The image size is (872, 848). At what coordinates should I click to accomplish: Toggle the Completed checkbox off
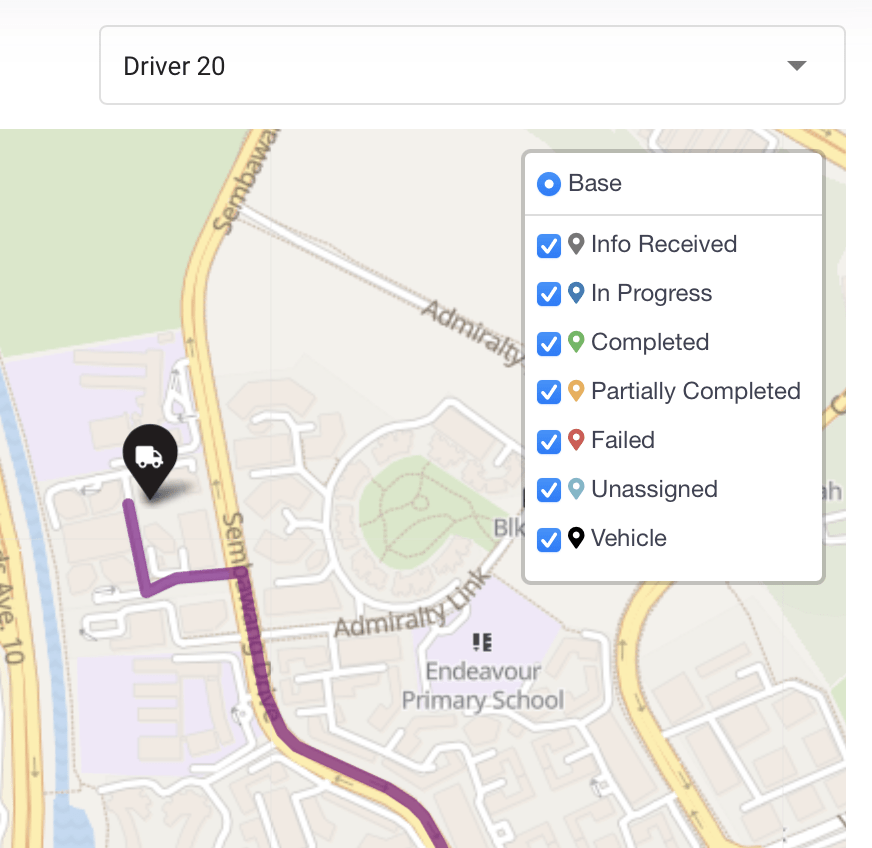(548, 343)
